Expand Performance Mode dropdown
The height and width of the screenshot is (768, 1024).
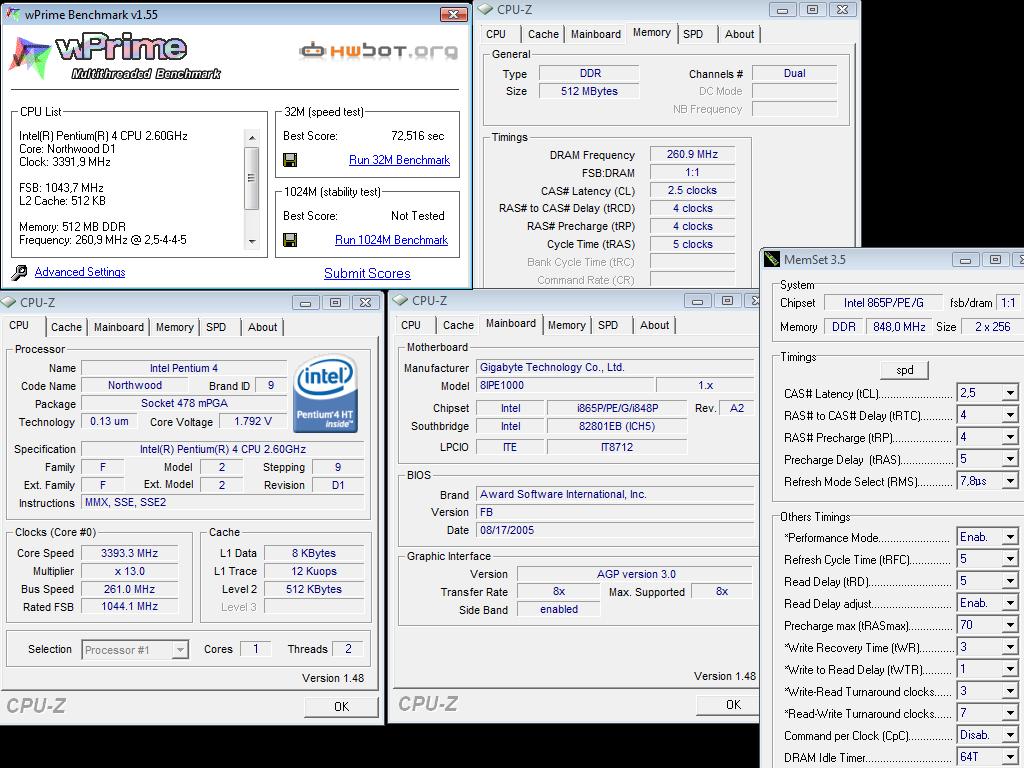click(x=1010, y=537)
